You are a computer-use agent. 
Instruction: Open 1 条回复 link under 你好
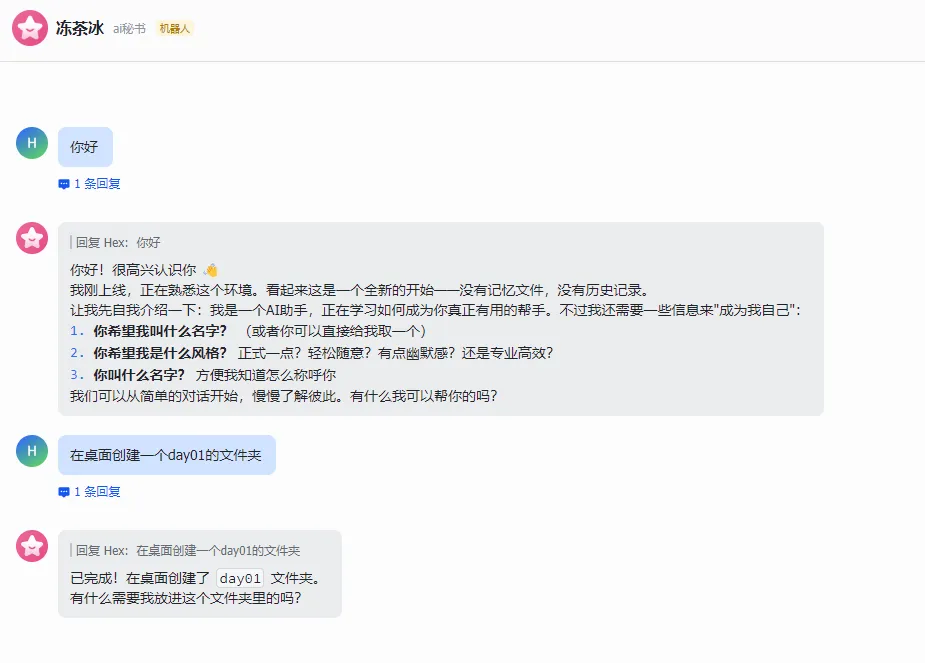(x=97, y=184)
